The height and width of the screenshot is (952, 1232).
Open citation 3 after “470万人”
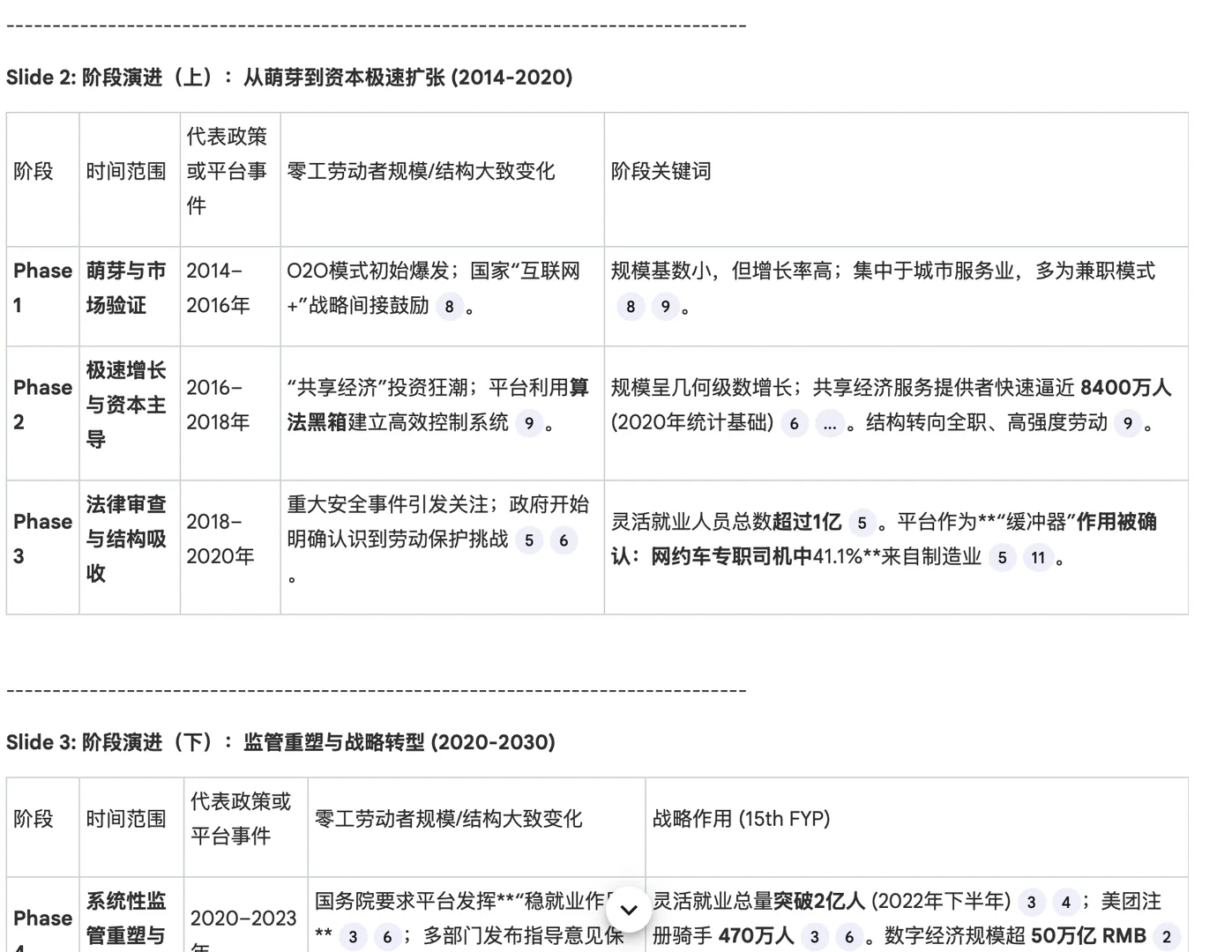coord(814,937)
